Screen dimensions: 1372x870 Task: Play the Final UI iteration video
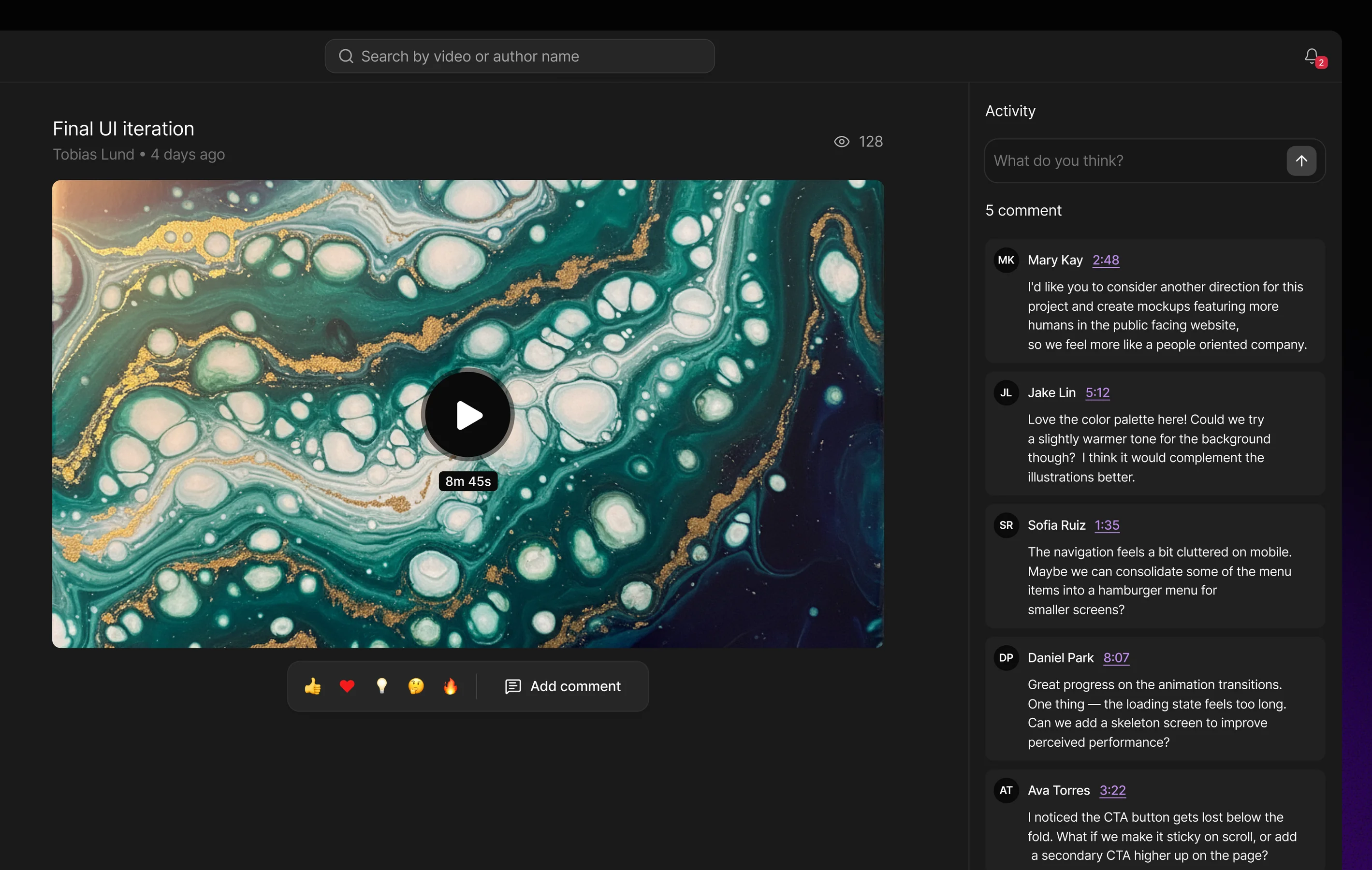point(468,414)
